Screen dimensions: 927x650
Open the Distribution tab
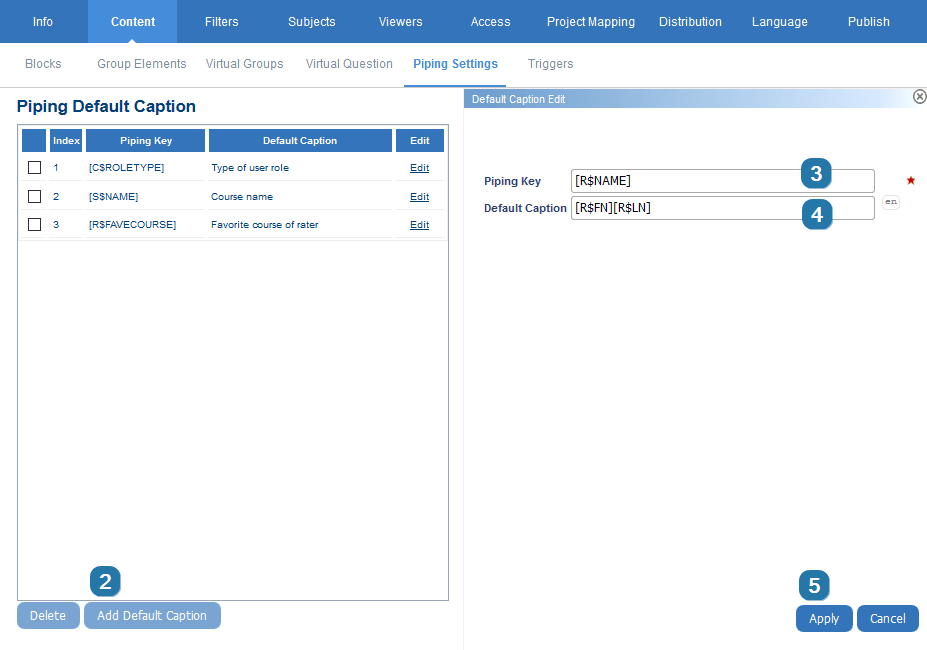(x=690, y=22)
